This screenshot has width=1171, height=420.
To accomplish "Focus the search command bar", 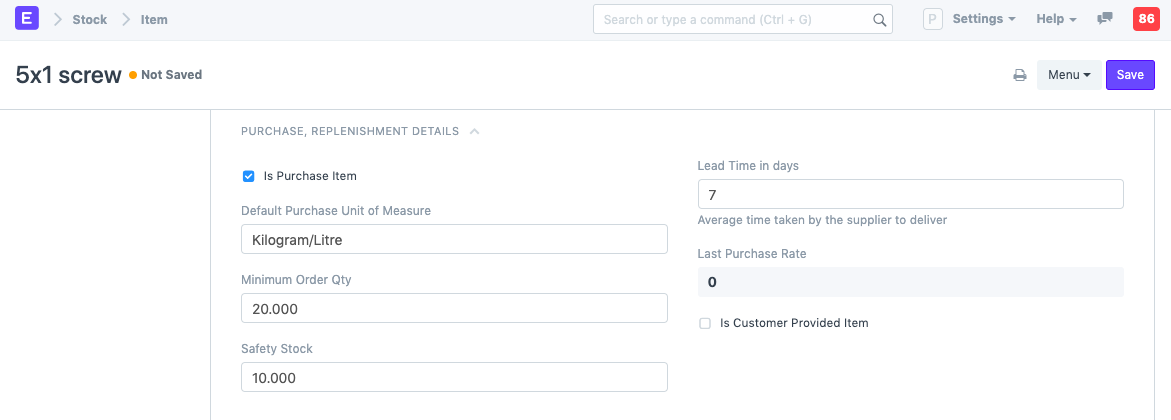I will tap(742, 19).
